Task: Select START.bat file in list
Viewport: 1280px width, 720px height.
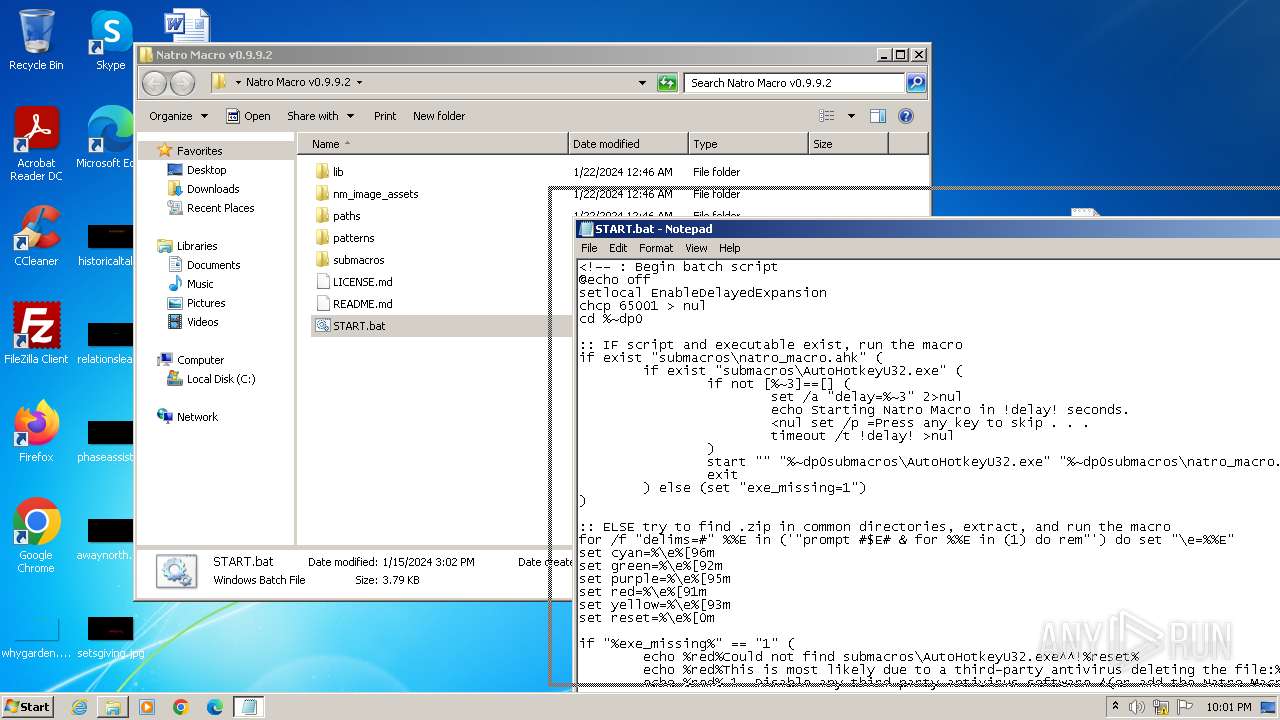Action: (x=358, y=326)
